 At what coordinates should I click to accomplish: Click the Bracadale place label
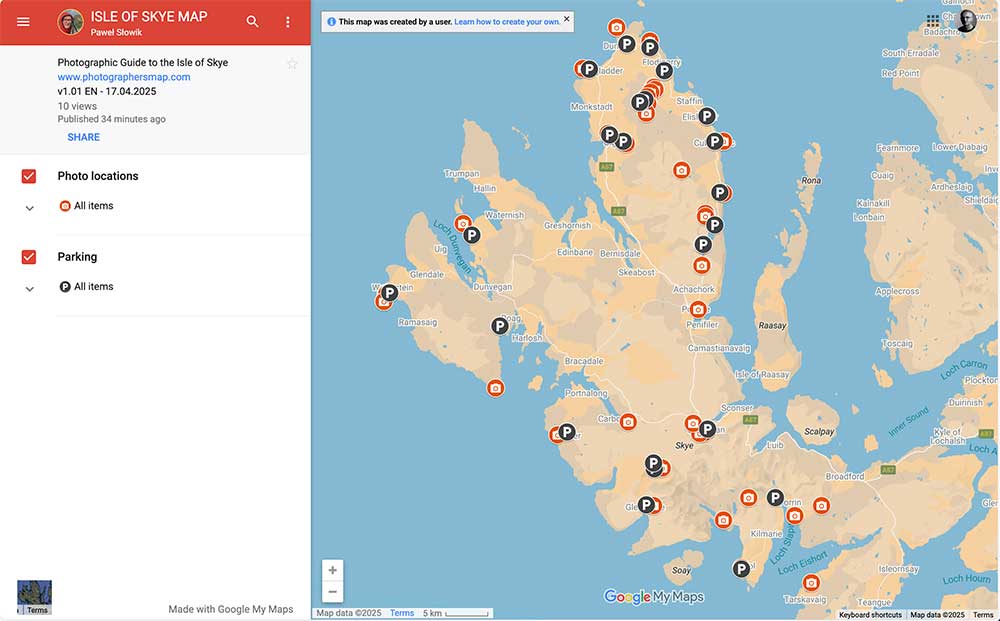click(584, 361)
